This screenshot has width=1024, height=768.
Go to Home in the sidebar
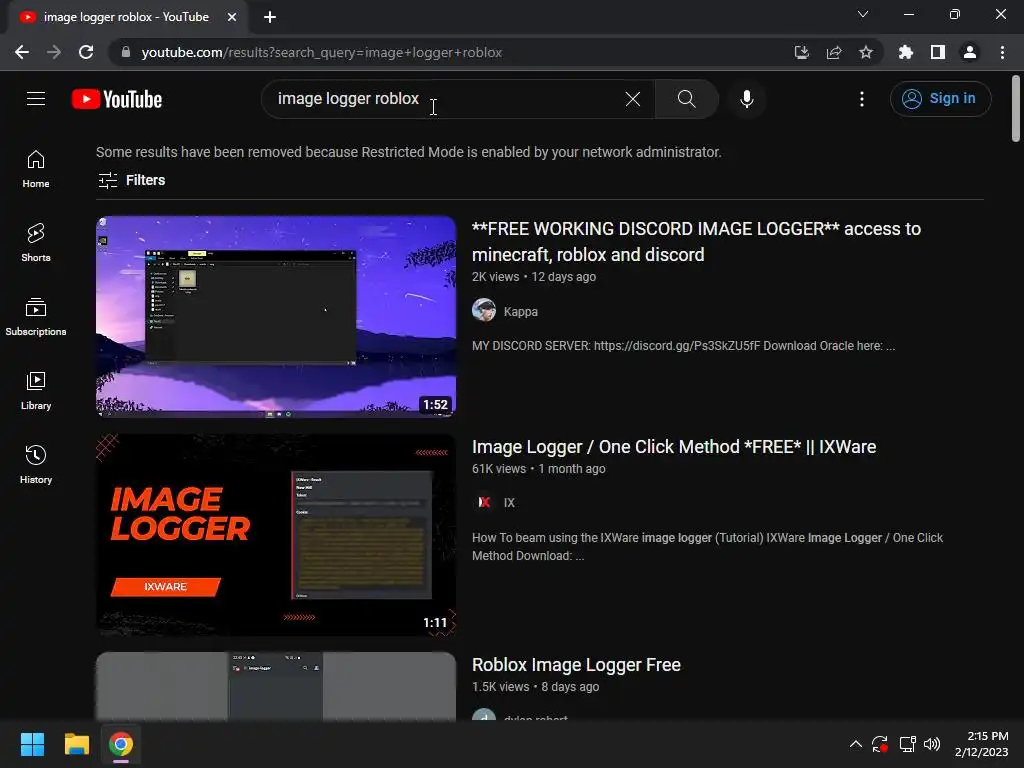(x=36, y=169)
